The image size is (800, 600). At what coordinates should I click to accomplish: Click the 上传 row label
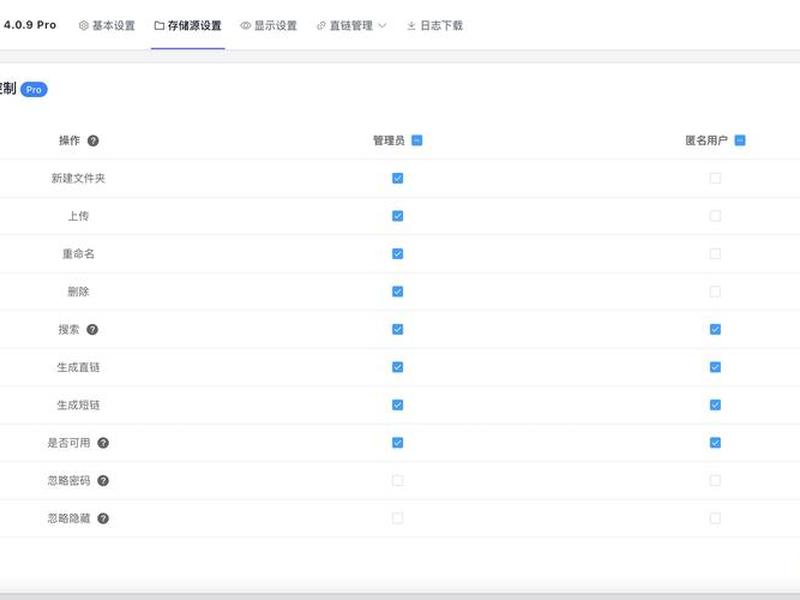[x=78, y=216]
